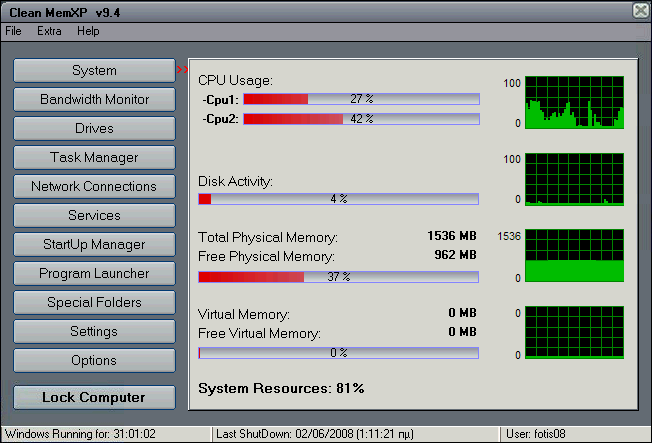Click the Cpu2 usage bar showing 42 %

tap(361, 119)
